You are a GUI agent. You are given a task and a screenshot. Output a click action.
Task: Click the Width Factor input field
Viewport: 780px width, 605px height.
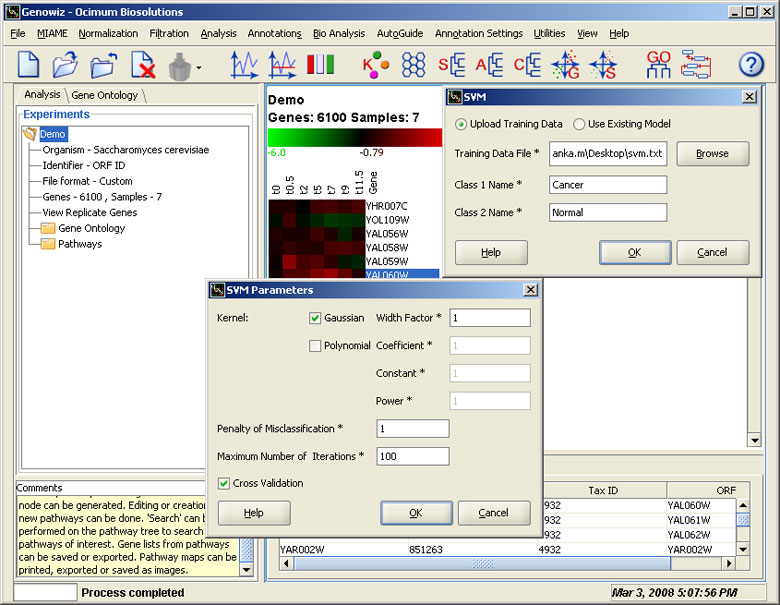pyautogui.click(x=490, y=318)
